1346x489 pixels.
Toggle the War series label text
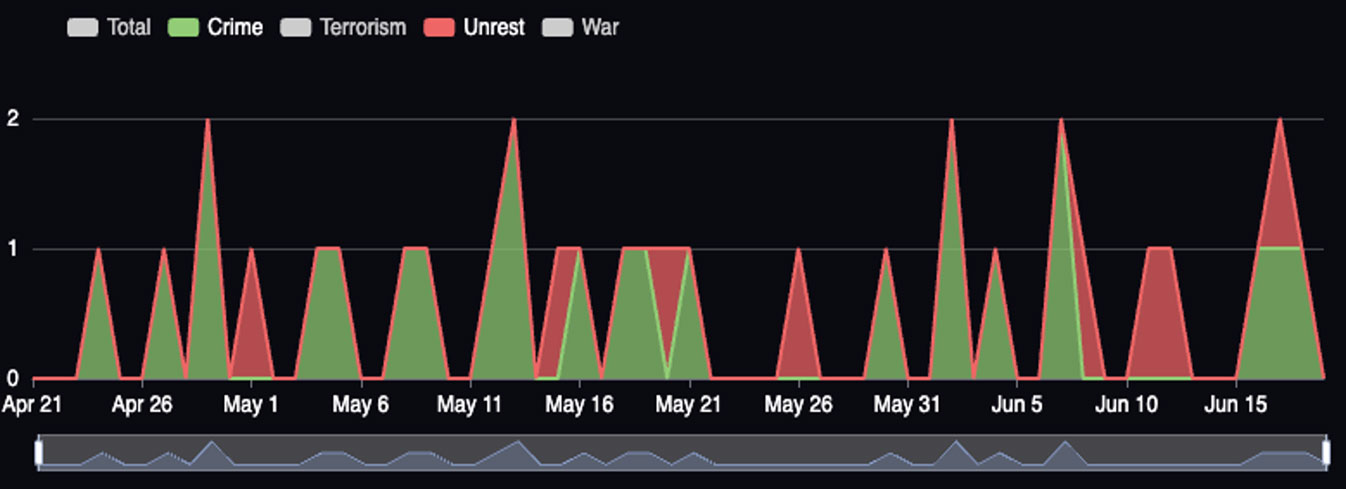600,28
